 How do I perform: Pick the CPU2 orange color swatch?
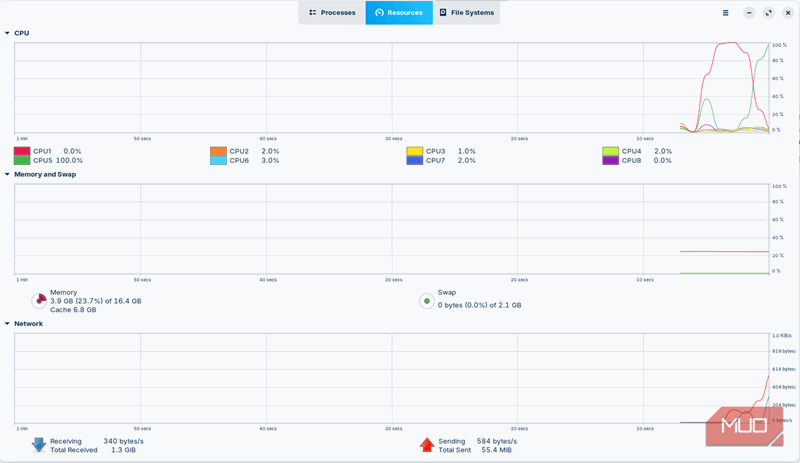point(218,151)
